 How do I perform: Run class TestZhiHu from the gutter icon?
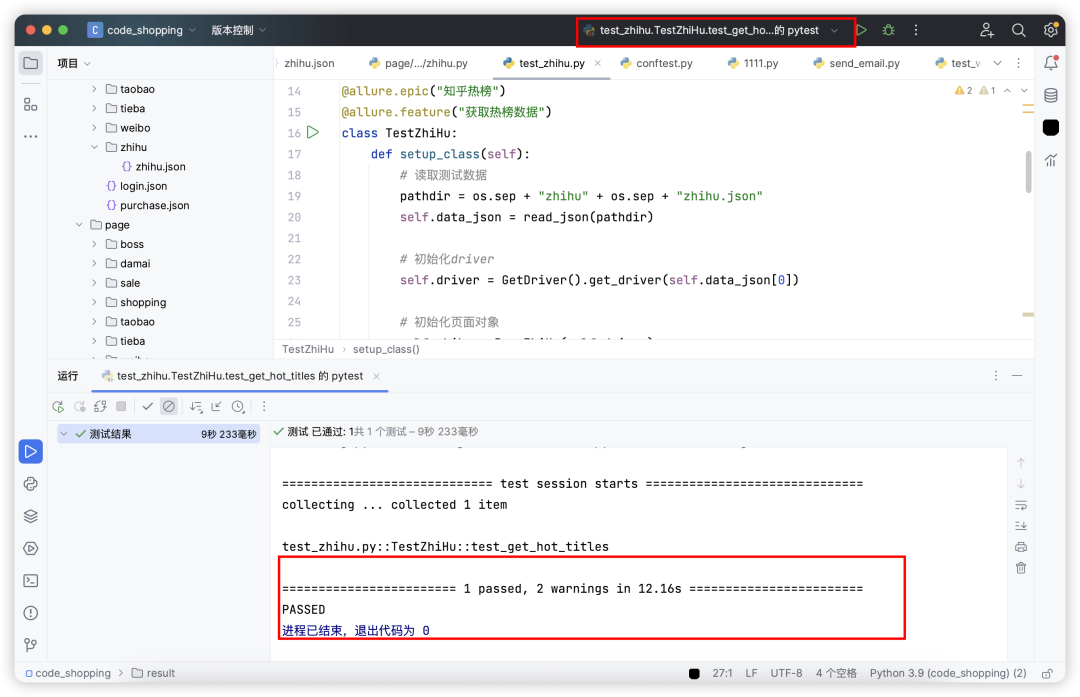point(313,132)
